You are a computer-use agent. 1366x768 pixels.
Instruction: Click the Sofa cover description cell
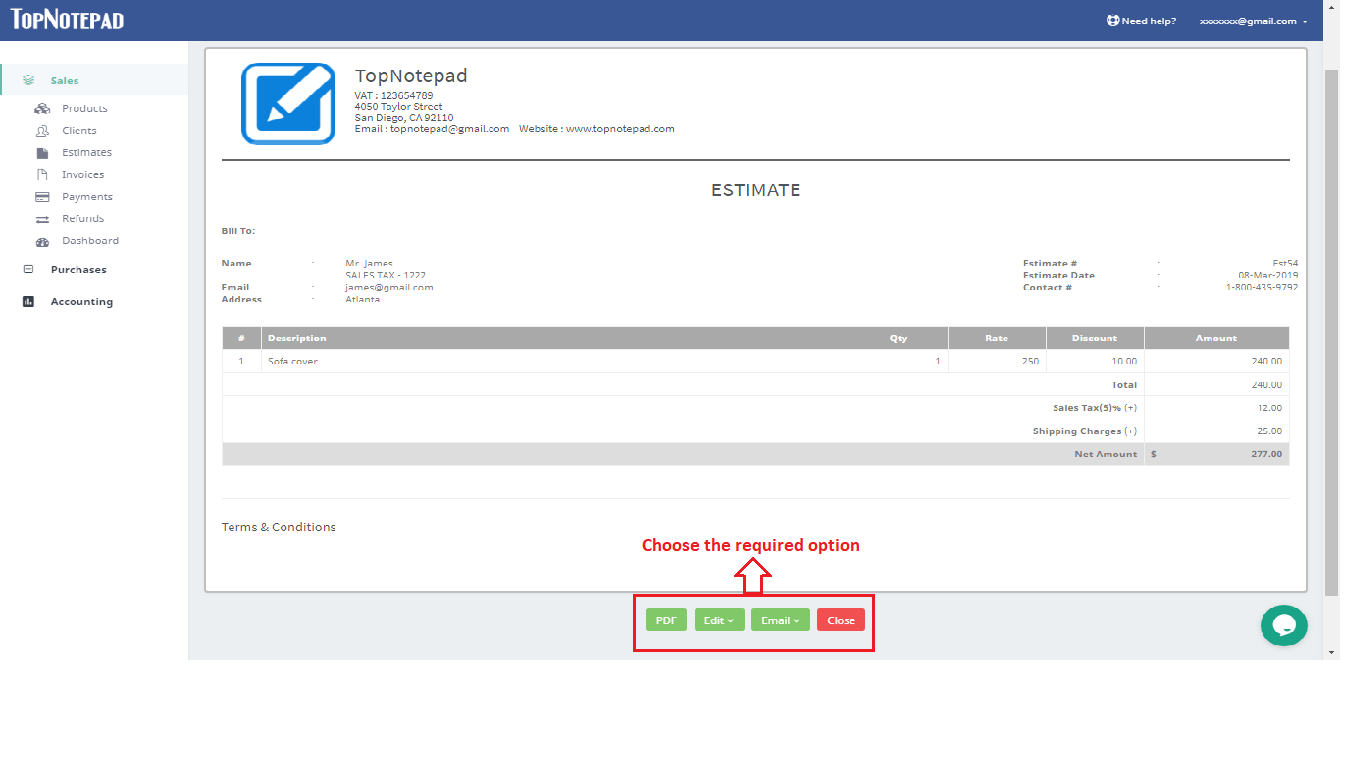[293, 361]
